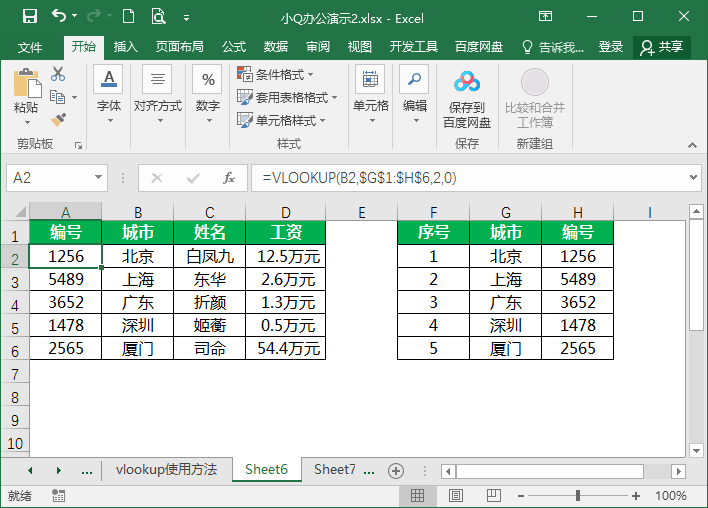Viewport: 708px width, 508px height.
Task: Customize the Quick Access Toolbar
Action: pos(186,18)
